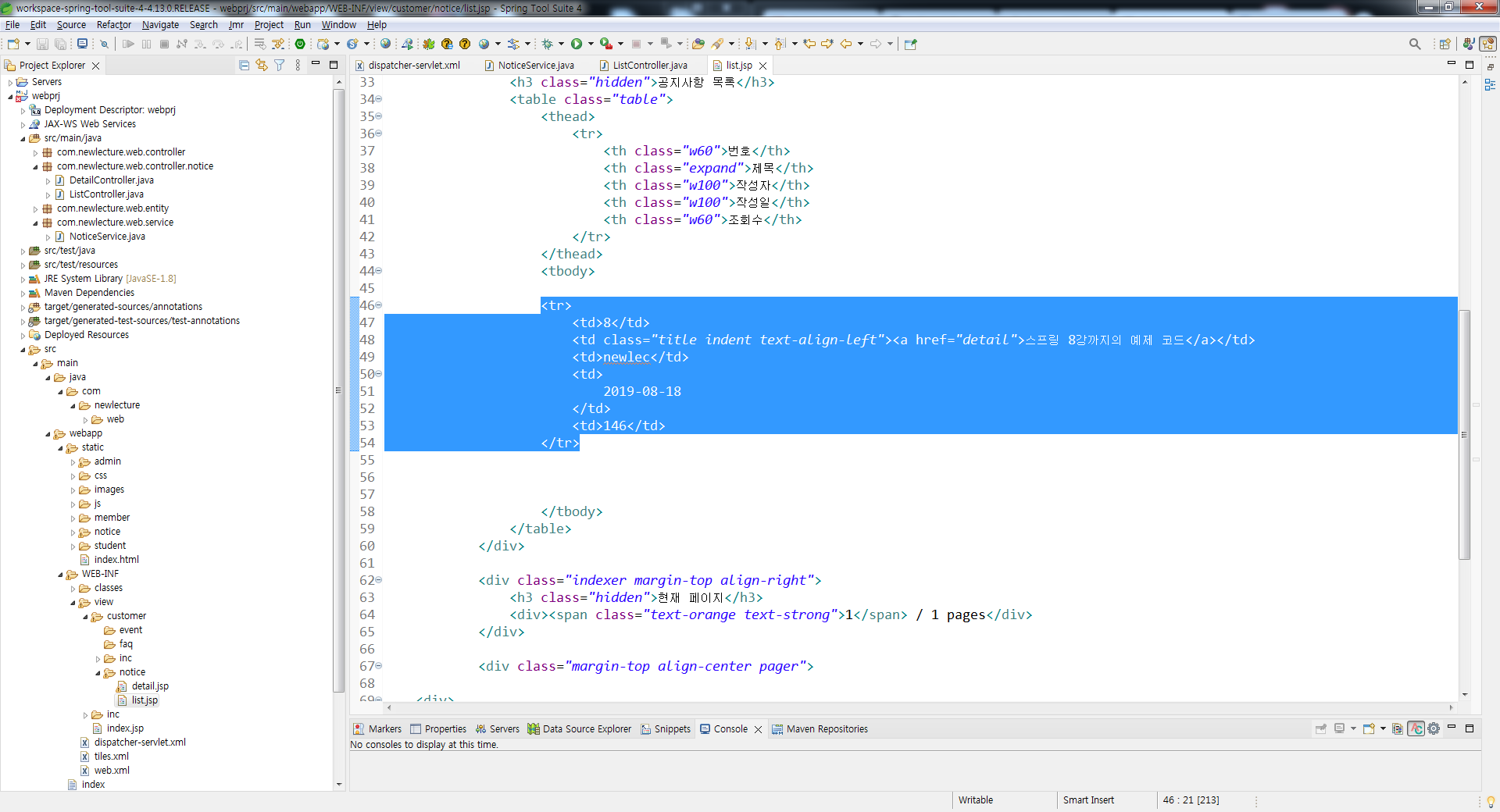Viewport: 1500px width, 812px height.
Task: Toggle Link with Editor in Project Explorer
Action: (262, 66)
